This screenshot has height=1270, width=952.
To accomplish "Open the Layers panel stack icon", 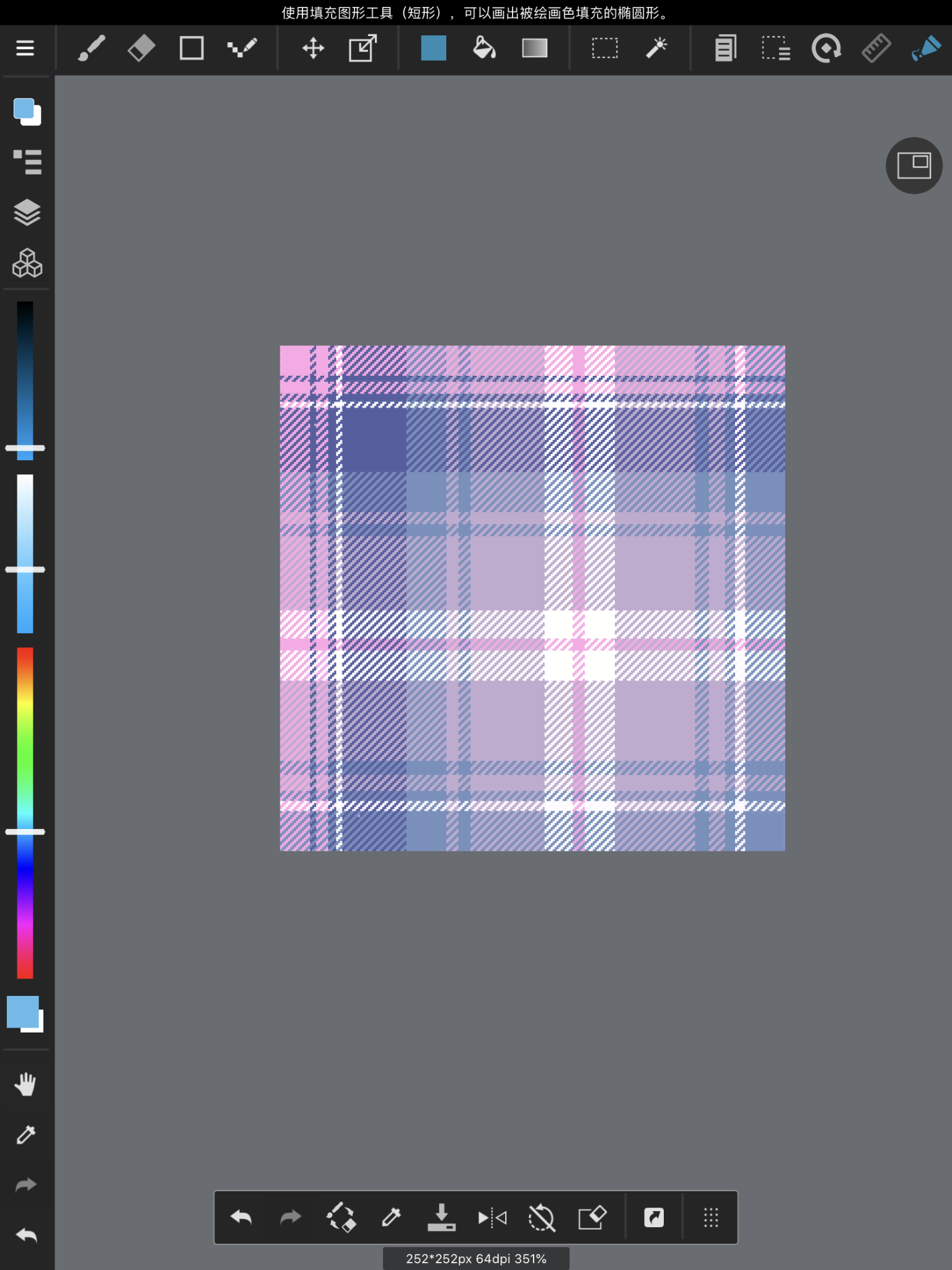I will pos(27,213).
